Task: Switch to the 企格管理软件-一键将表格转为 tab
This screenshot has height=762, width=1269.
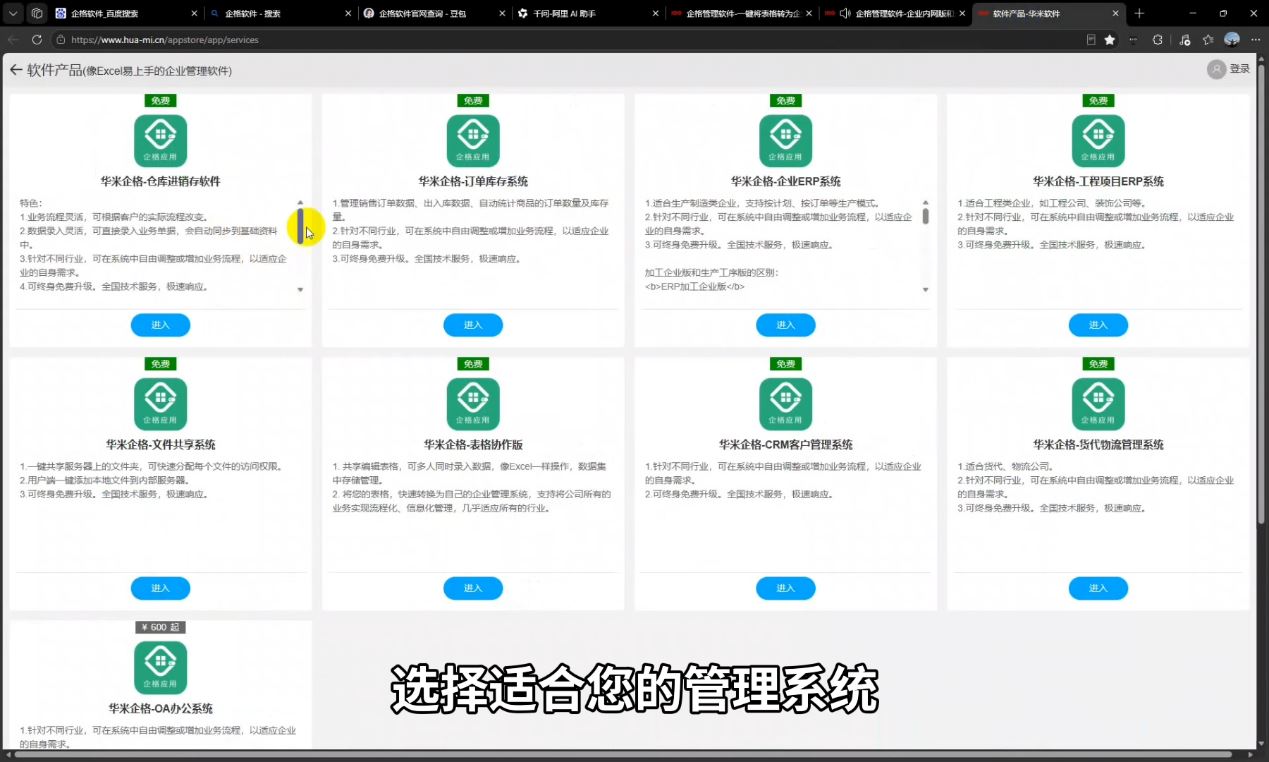Action: point(742,13)
